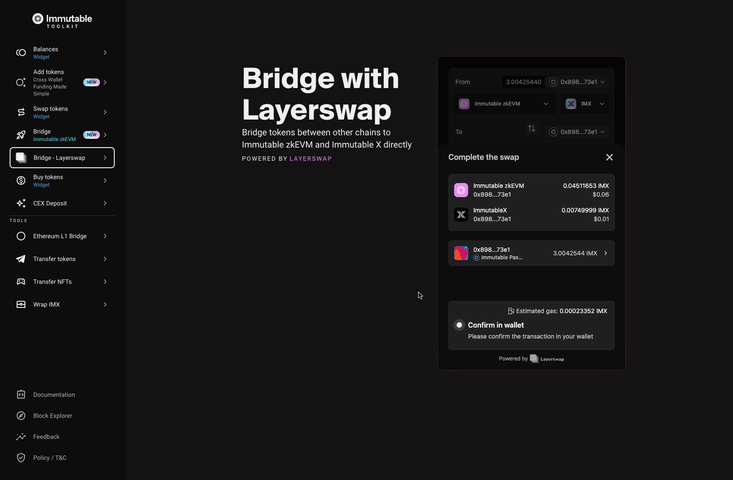Click the ImmutableX balance row
The width and height of the screenshot is (733, 480).
532,215
